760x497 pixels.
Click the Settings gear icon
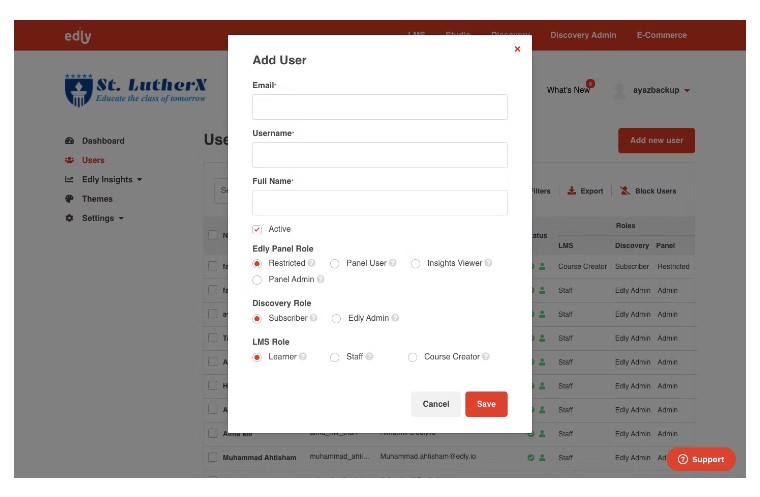(69, 218)
